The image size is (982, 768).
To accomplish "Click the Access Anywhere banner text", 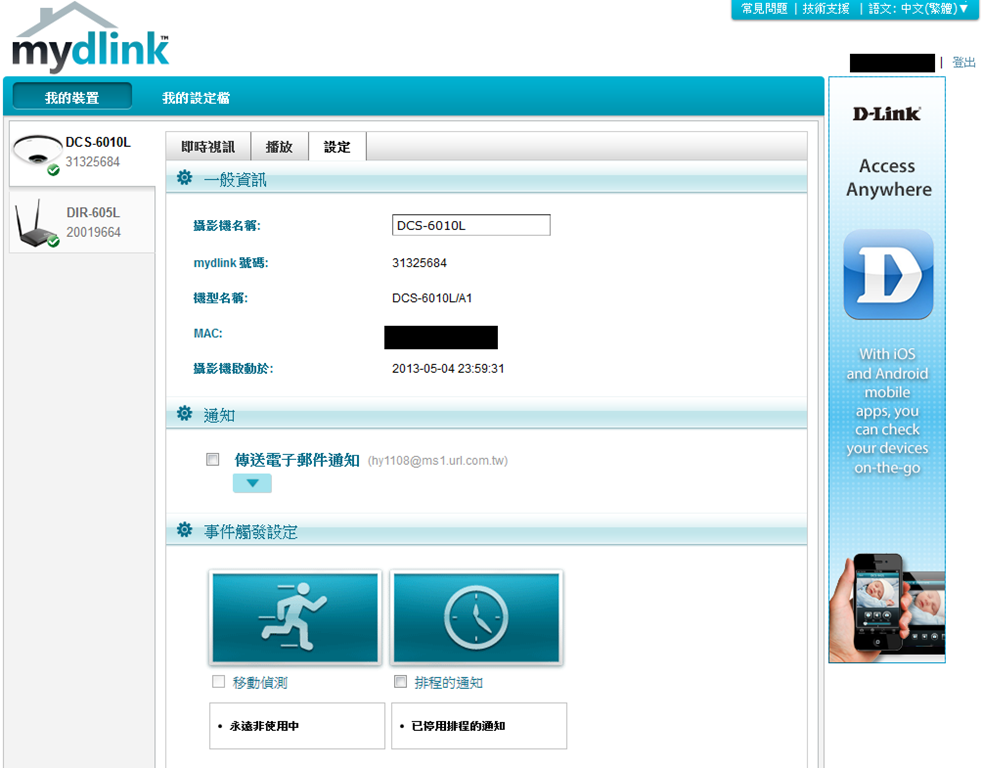I will (888, 178).
